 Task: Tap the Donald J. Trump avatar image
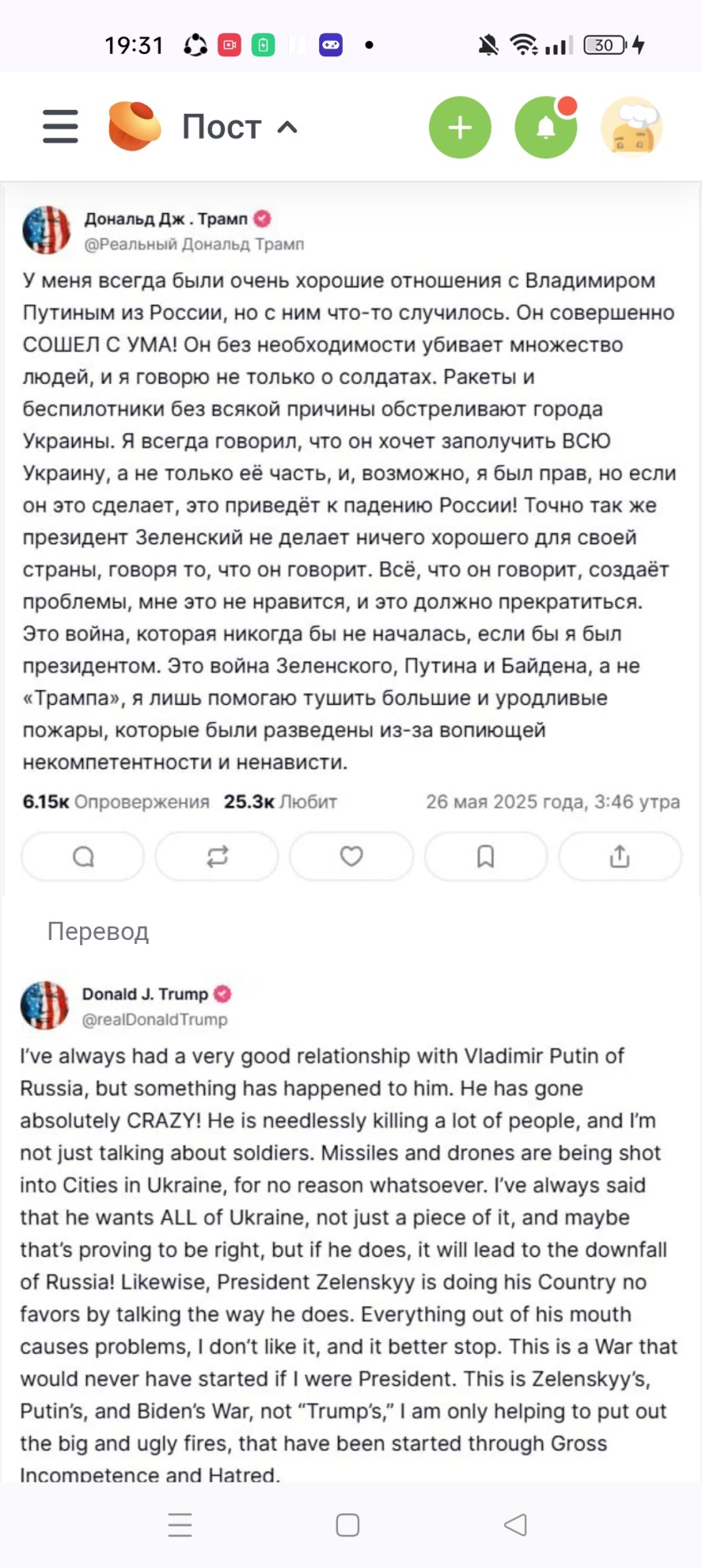point(45,1005)
